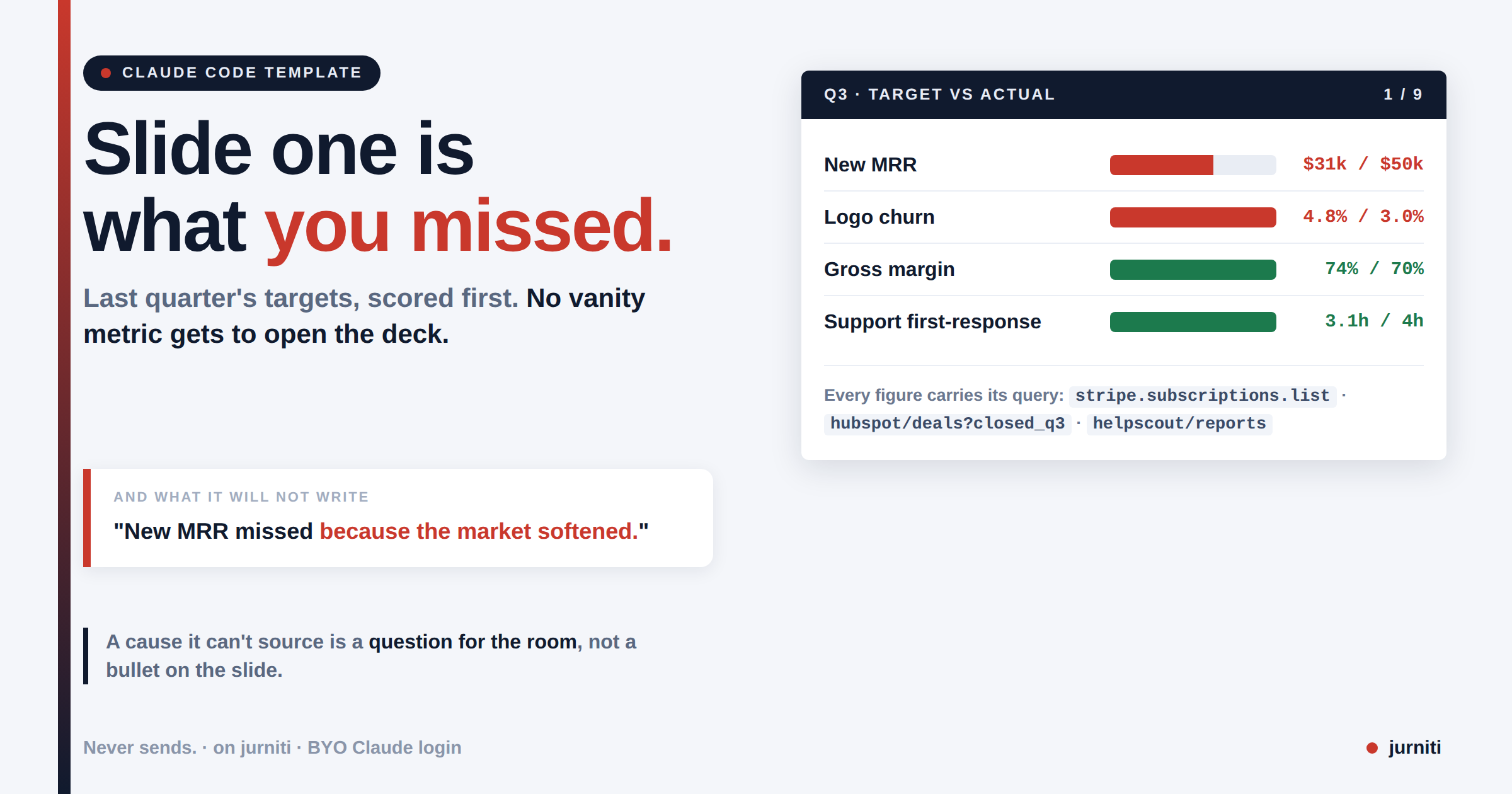Open the hubspot/deals?closed_q3 query chip
This screenshot has width=1512, height=794.
948,423
